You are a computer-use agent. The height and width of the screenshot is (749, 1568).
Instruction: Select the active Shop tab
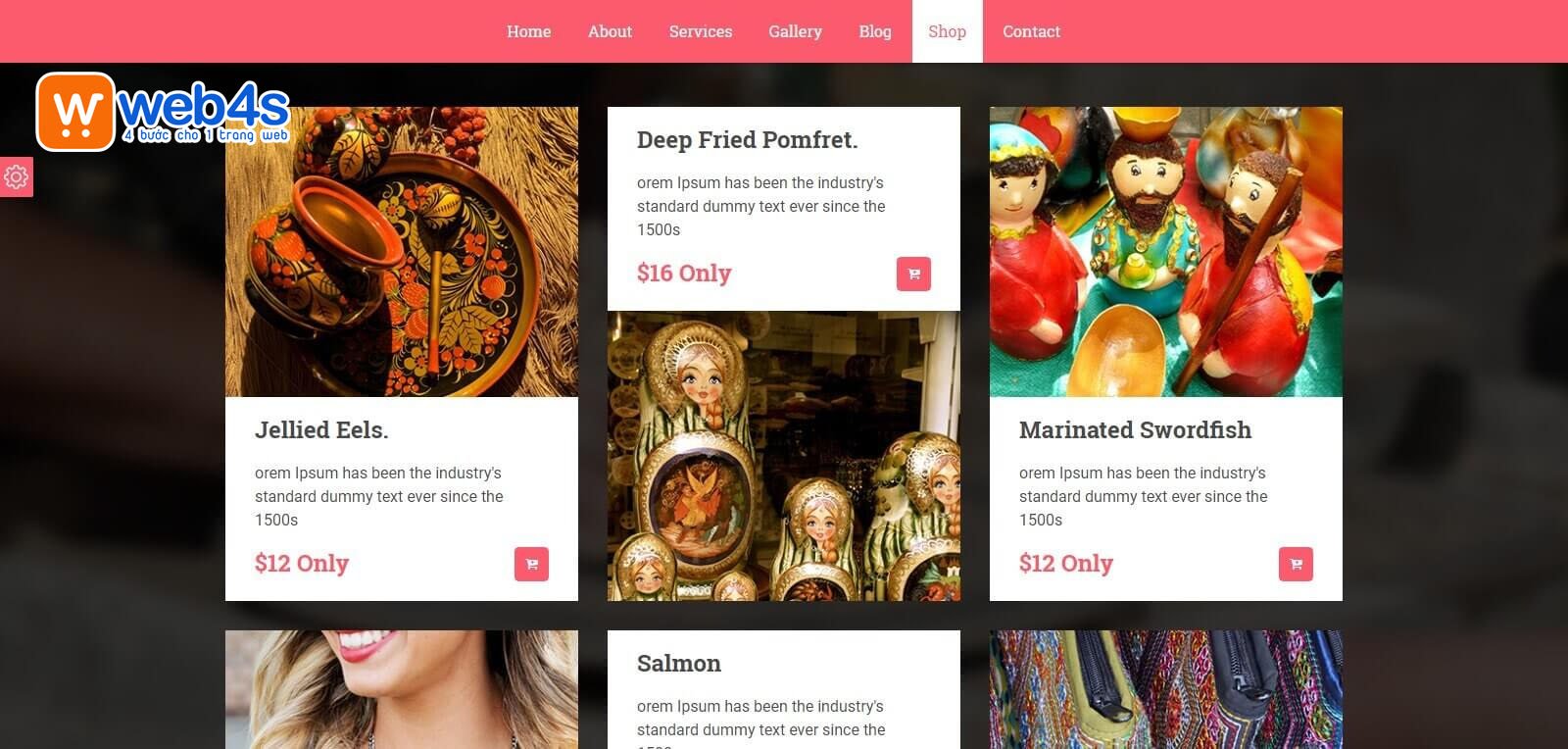[948, 31]
